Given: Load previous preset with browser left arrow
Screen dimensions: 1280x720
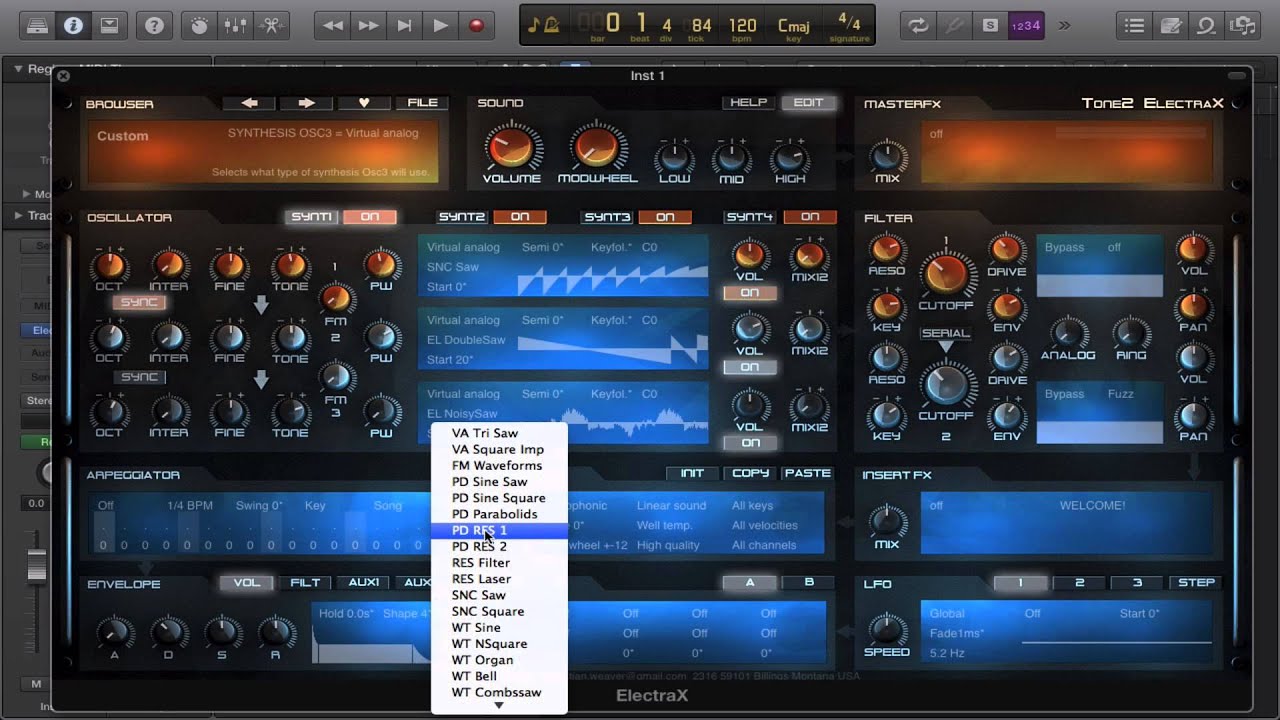Looking at the screenshot, I should click(x=249, y=103).
